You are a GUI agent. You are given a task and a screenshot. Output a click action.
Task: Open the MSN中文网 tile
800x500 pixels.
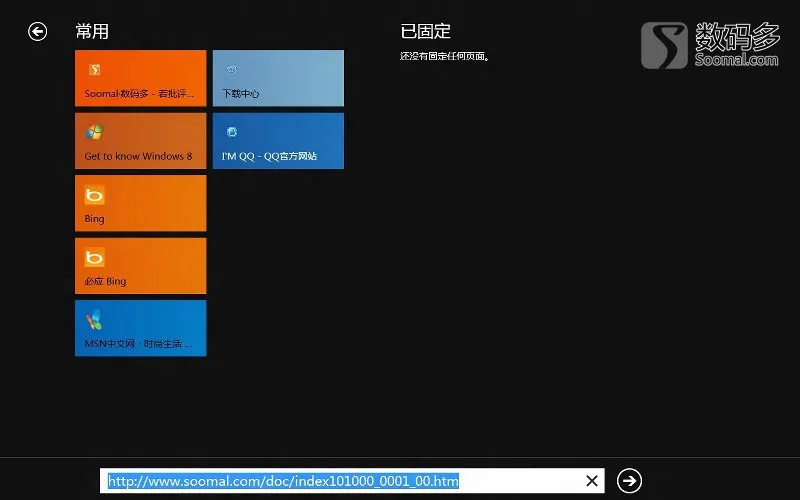tap(141, 328)
